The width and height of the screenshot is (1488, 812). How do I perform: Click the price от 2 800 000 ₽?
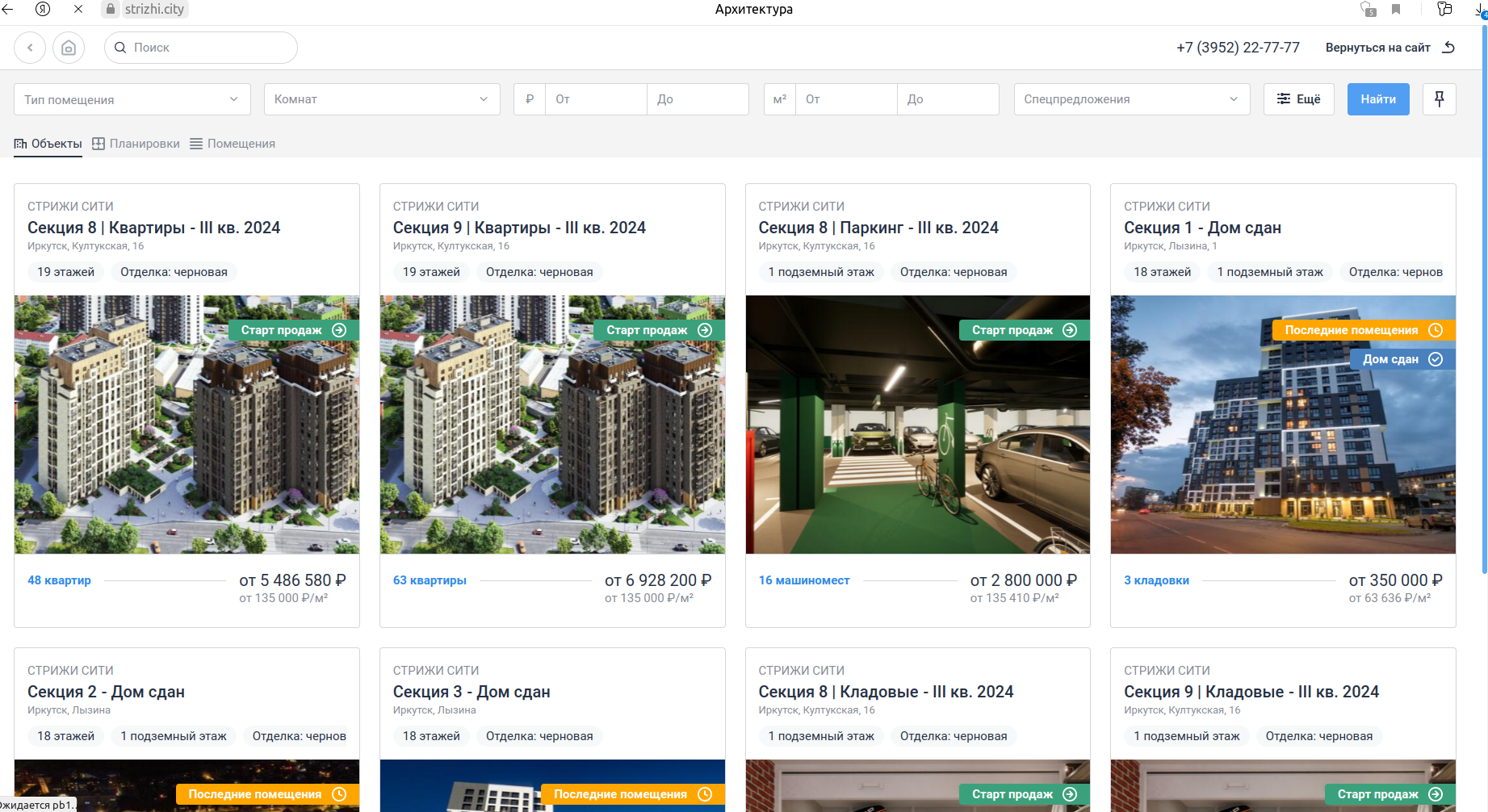click(x=1024, y=580)
